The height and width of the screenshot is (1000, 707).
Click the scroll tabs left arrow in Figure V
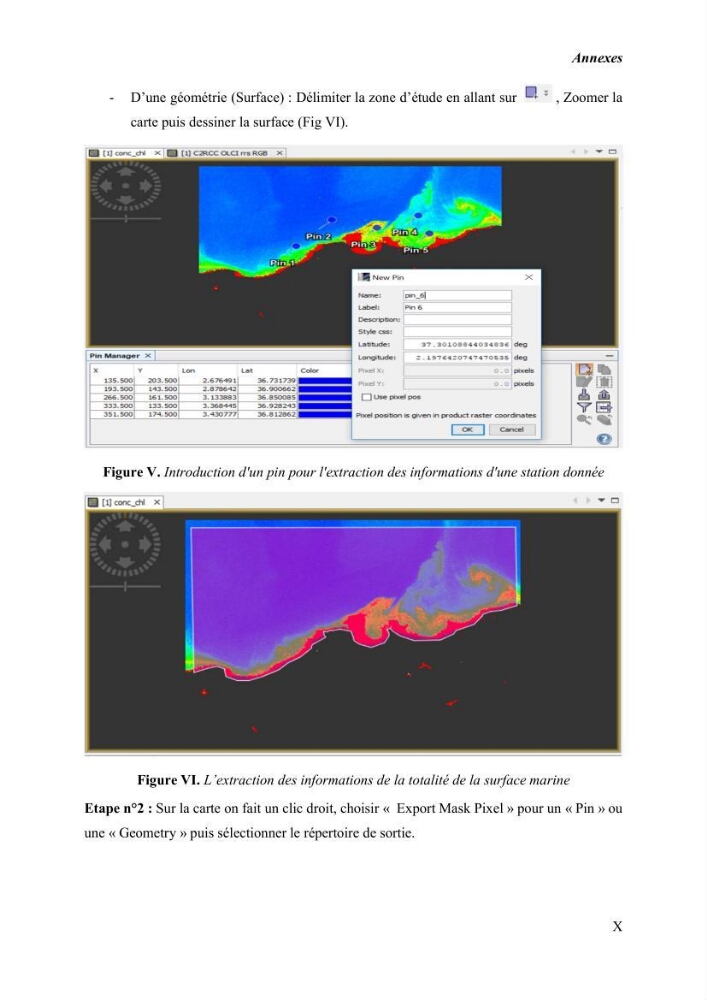[x=573, y=152]
